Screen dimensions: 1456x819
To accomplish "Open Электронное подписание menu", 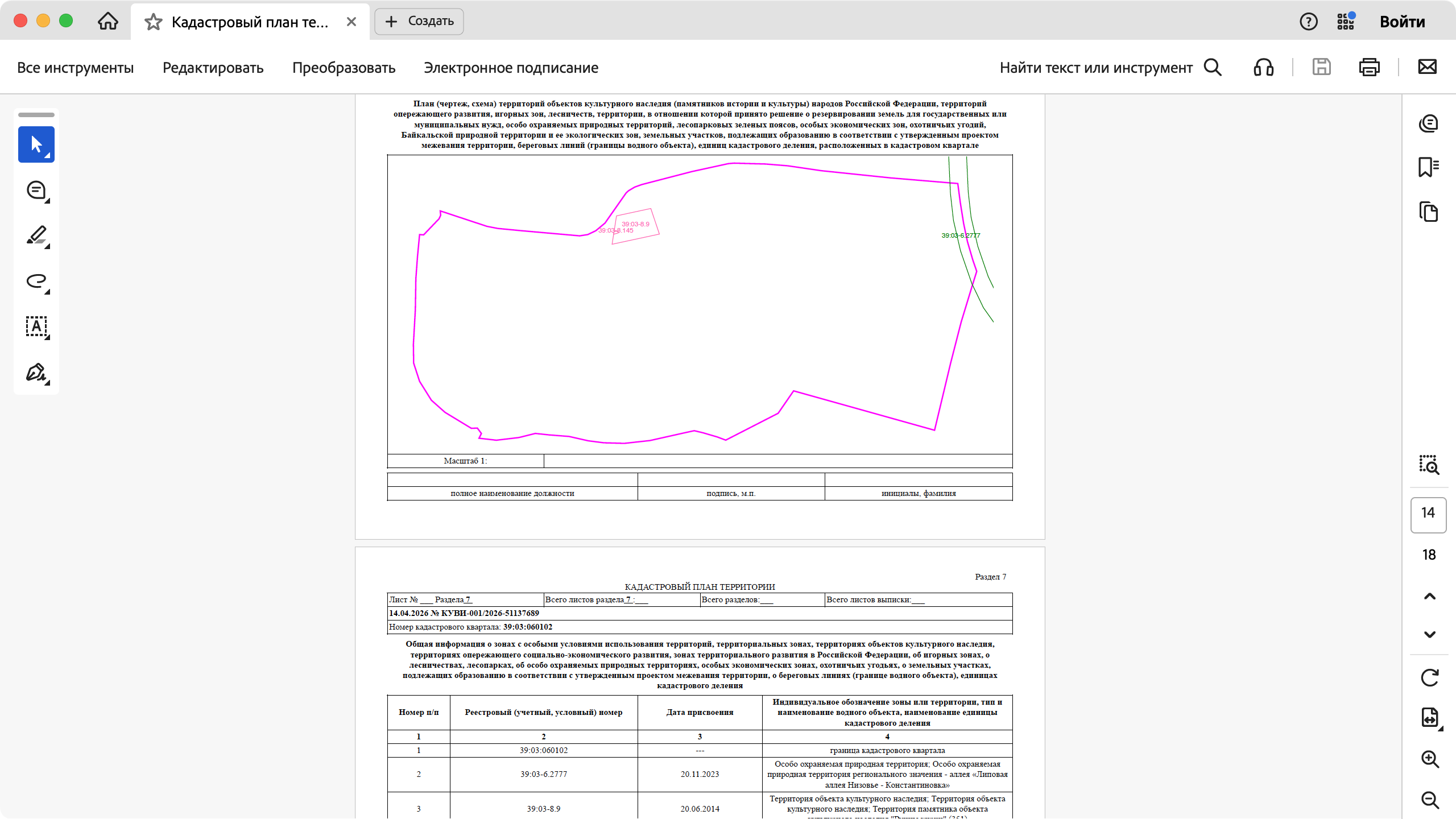I will 511,68.
